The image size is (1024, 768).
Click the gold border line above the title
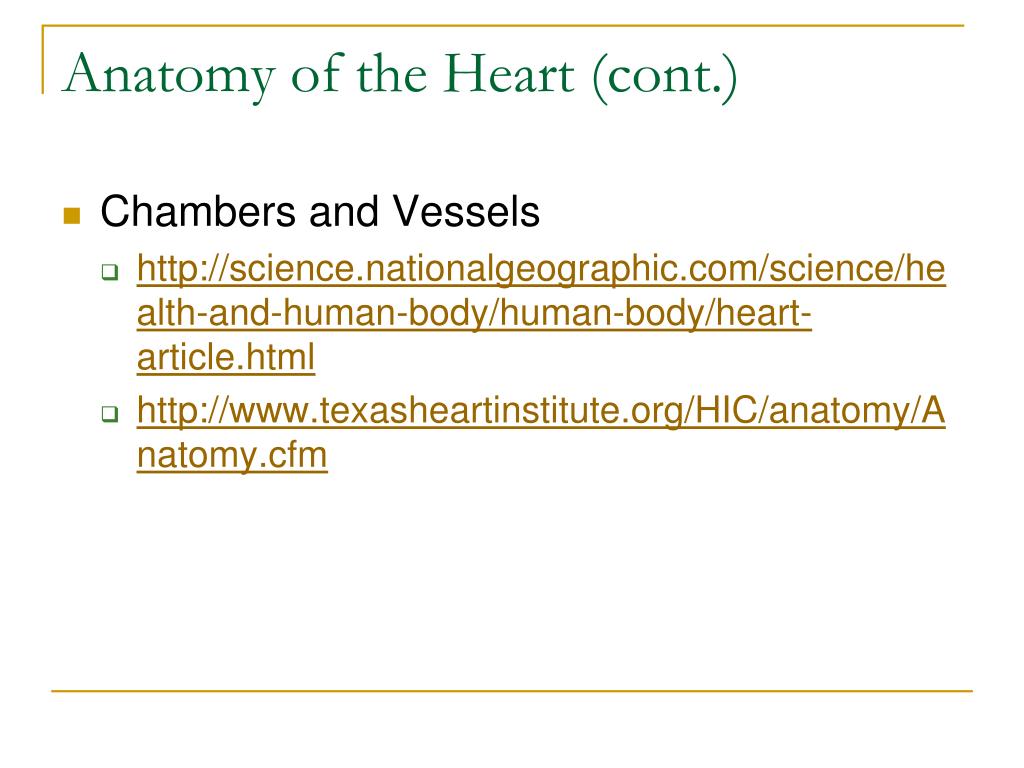point(503,25)
